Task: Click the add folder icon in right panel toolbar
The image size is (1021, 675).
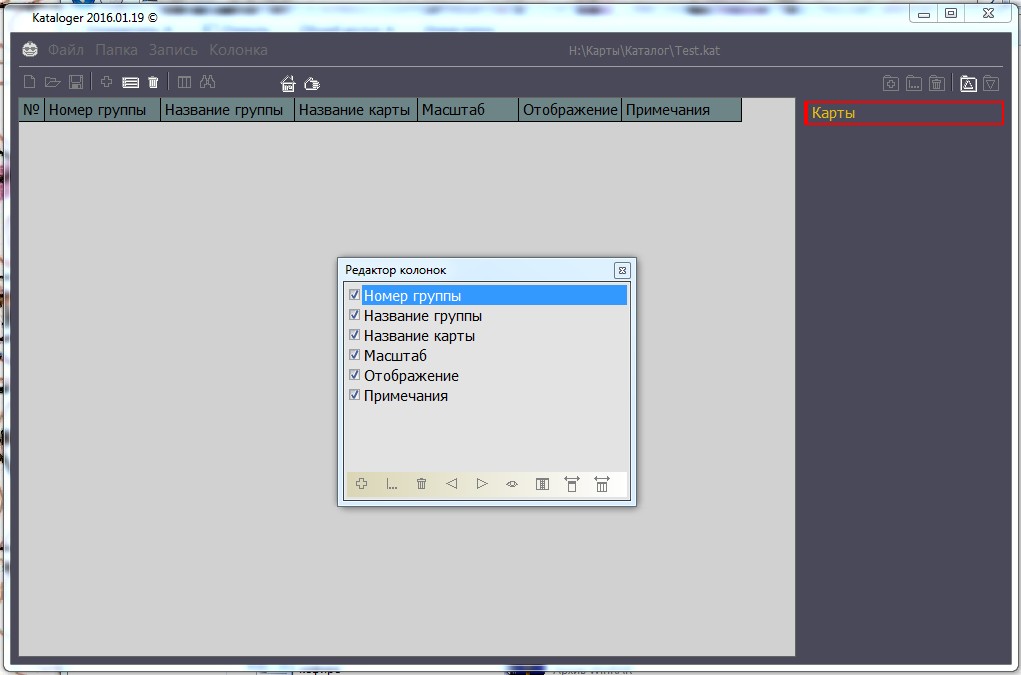Action: pyautogui.click(x=890, y=84)
